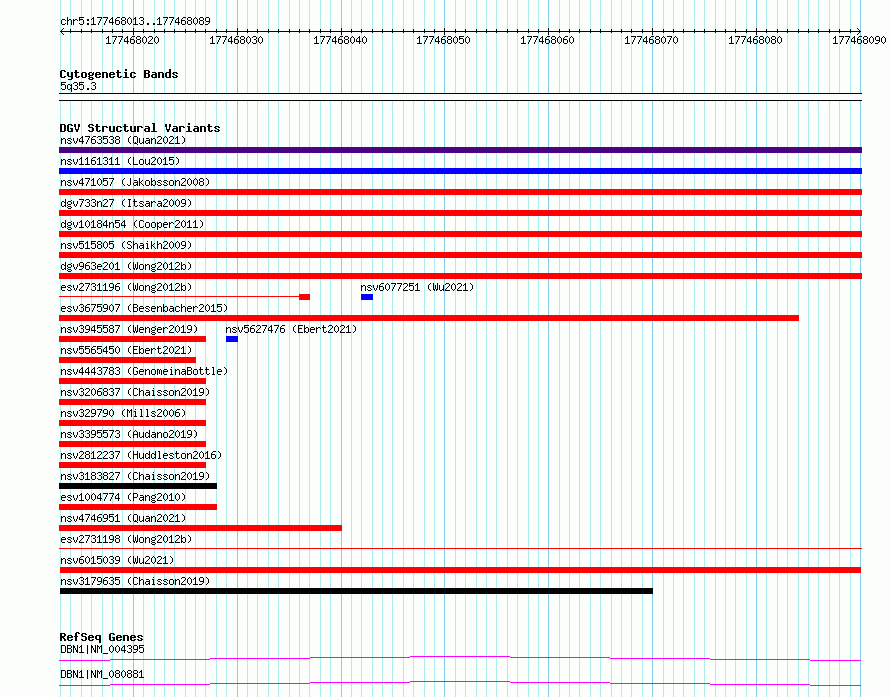Click the small blue nsv6077251 bar
This screenshot has width=890, height=697.
coord(367,297)
